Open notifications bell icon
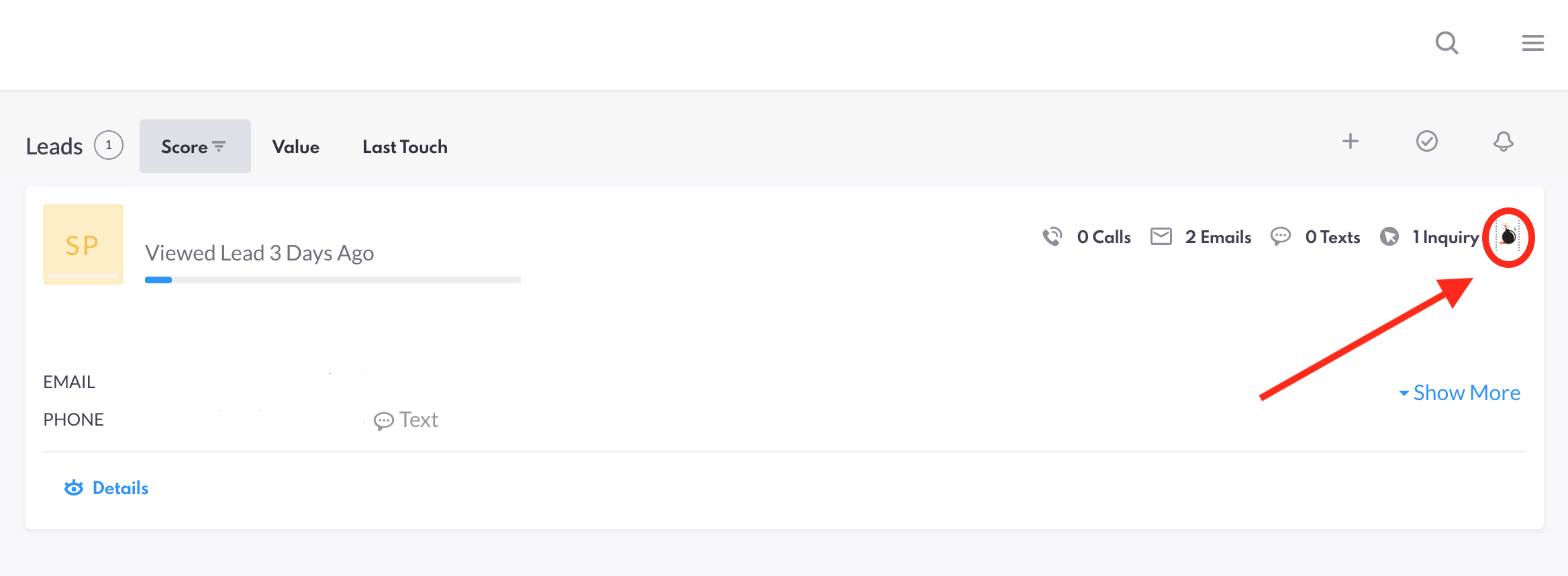The height and width of the screenshot is (576, 1568). pyautogui.click(x=1503, y=141)
